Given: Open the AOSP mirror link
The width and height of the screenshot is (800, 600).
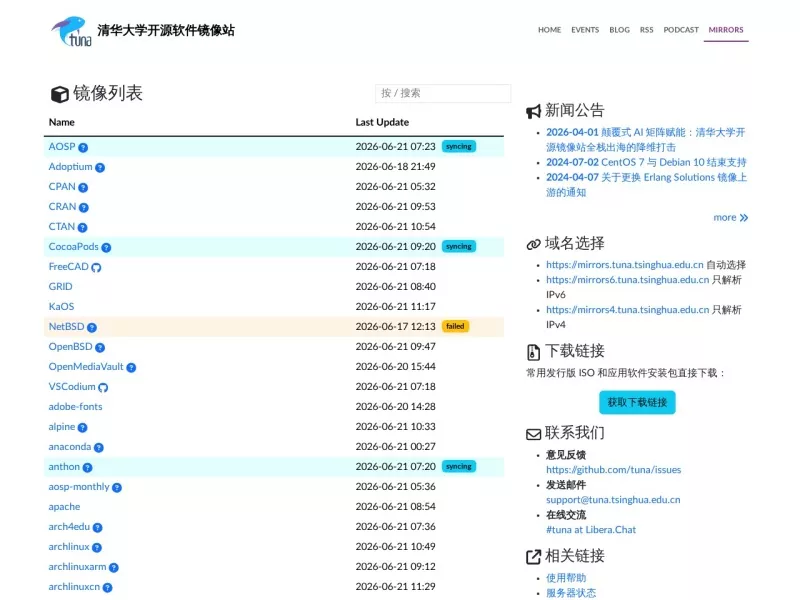Looking at the screenshot, I should pyautogui.click(x=62, y=146).
